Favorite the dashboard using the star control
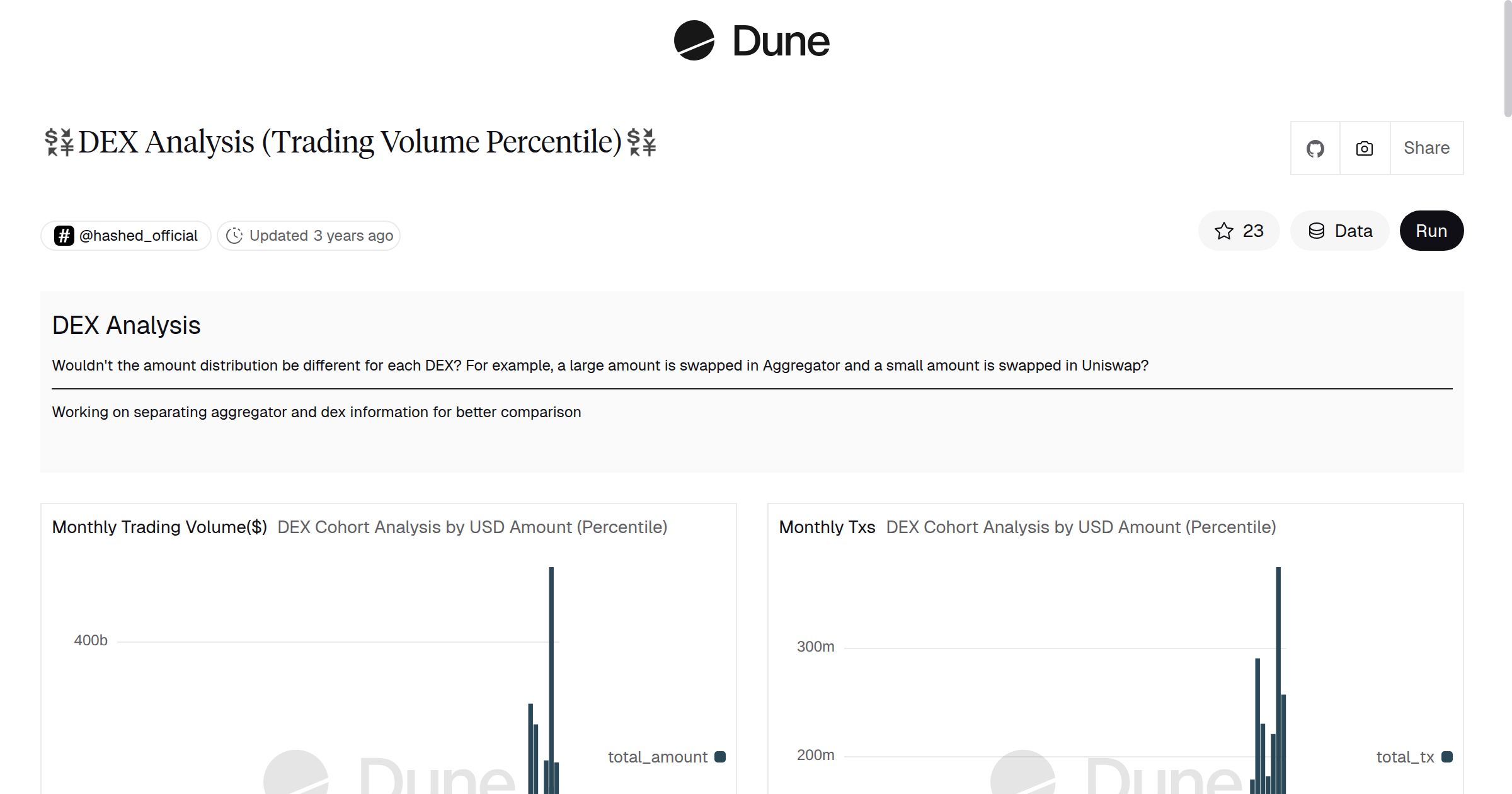This screenshot has height=794, width=1512. click(x=1239, y=231)
